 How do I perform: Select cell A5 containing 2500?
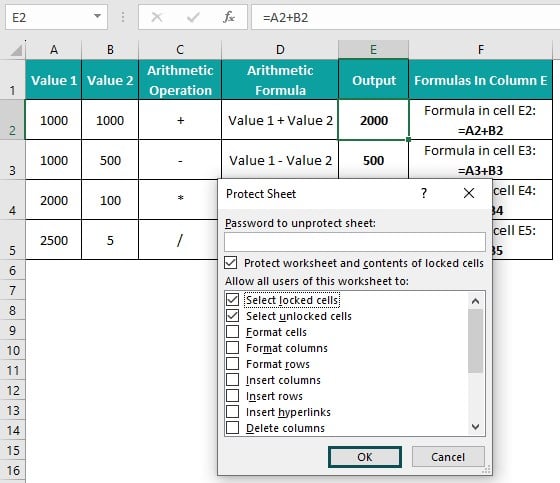click(54, 240)
